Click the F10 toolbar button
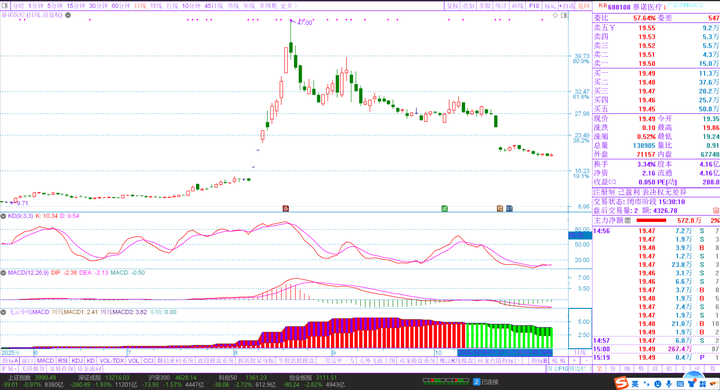This screenshot has height=390, width=720. (534, 6)
